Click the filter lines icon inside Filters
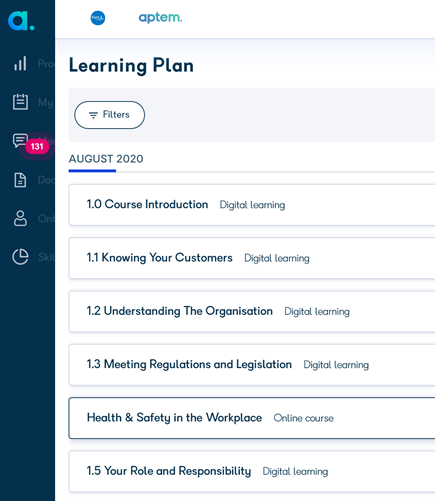 [93, 115]
